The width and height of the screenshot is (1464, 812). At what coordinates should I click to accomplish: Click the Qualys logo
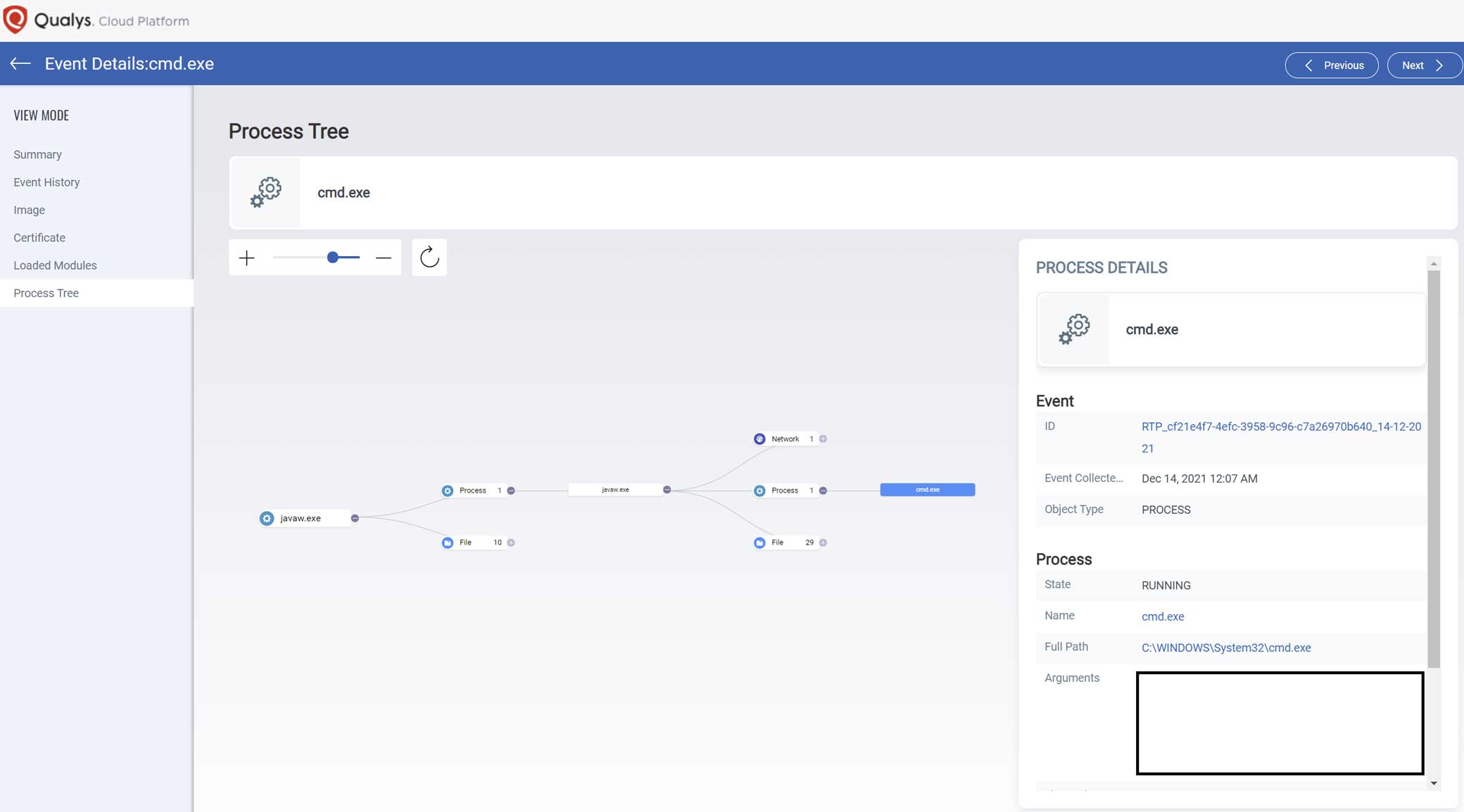(16, 19)
